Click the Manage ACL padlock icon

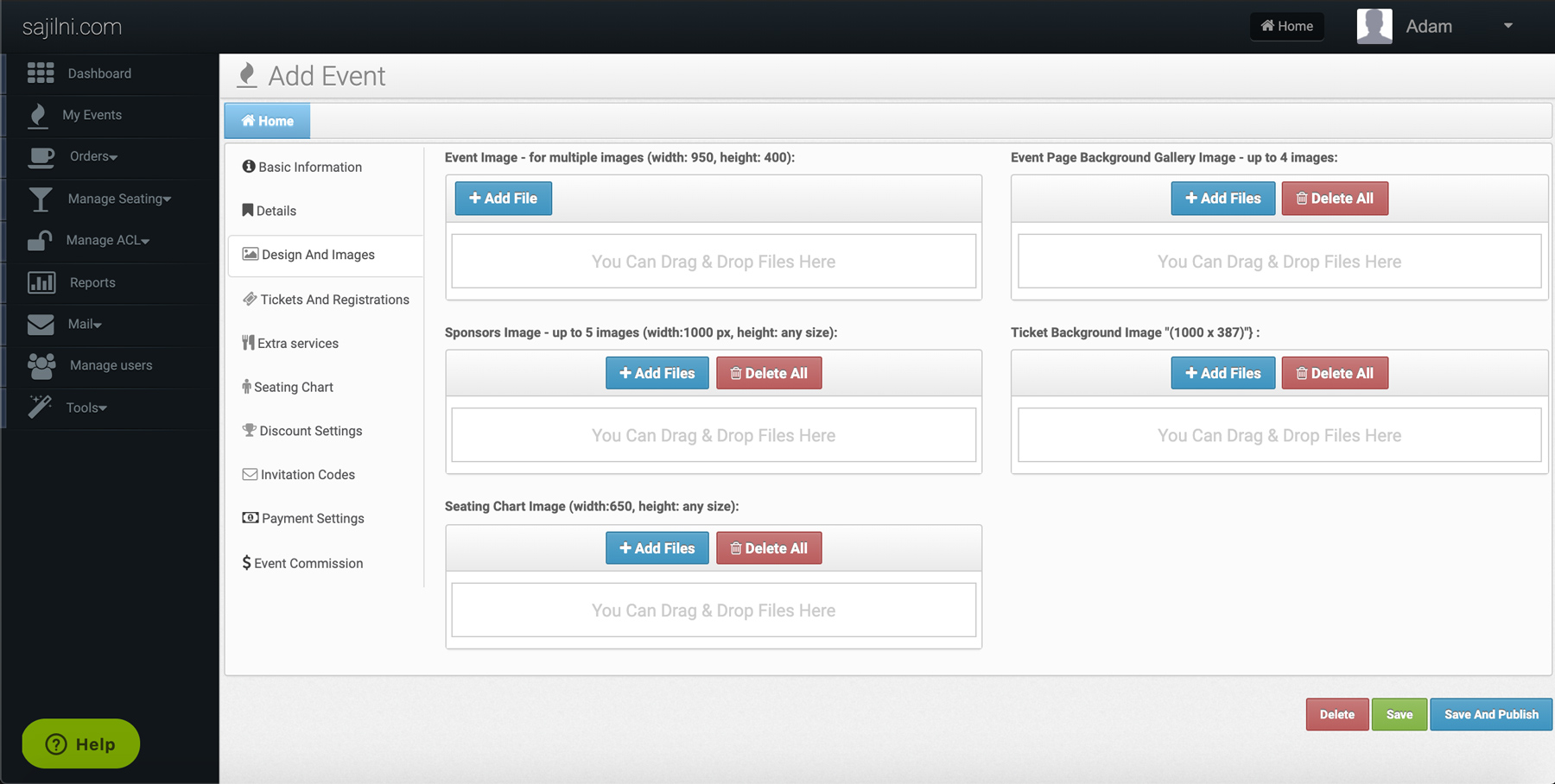[x=40, y=240]
